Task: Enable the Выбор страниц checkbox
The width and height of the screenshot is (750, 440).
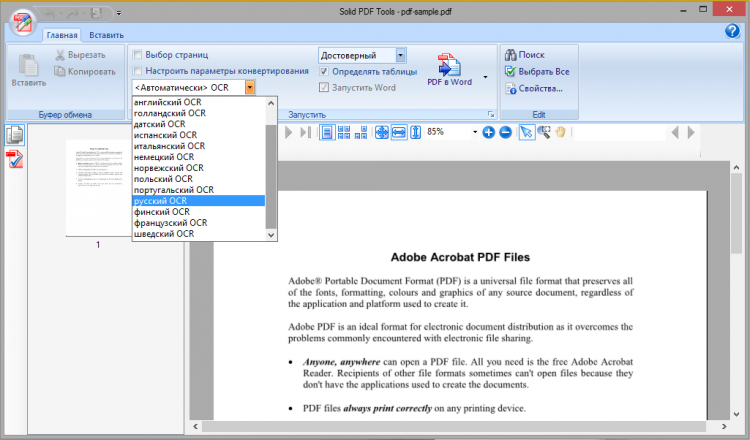Action: [138, 55]
